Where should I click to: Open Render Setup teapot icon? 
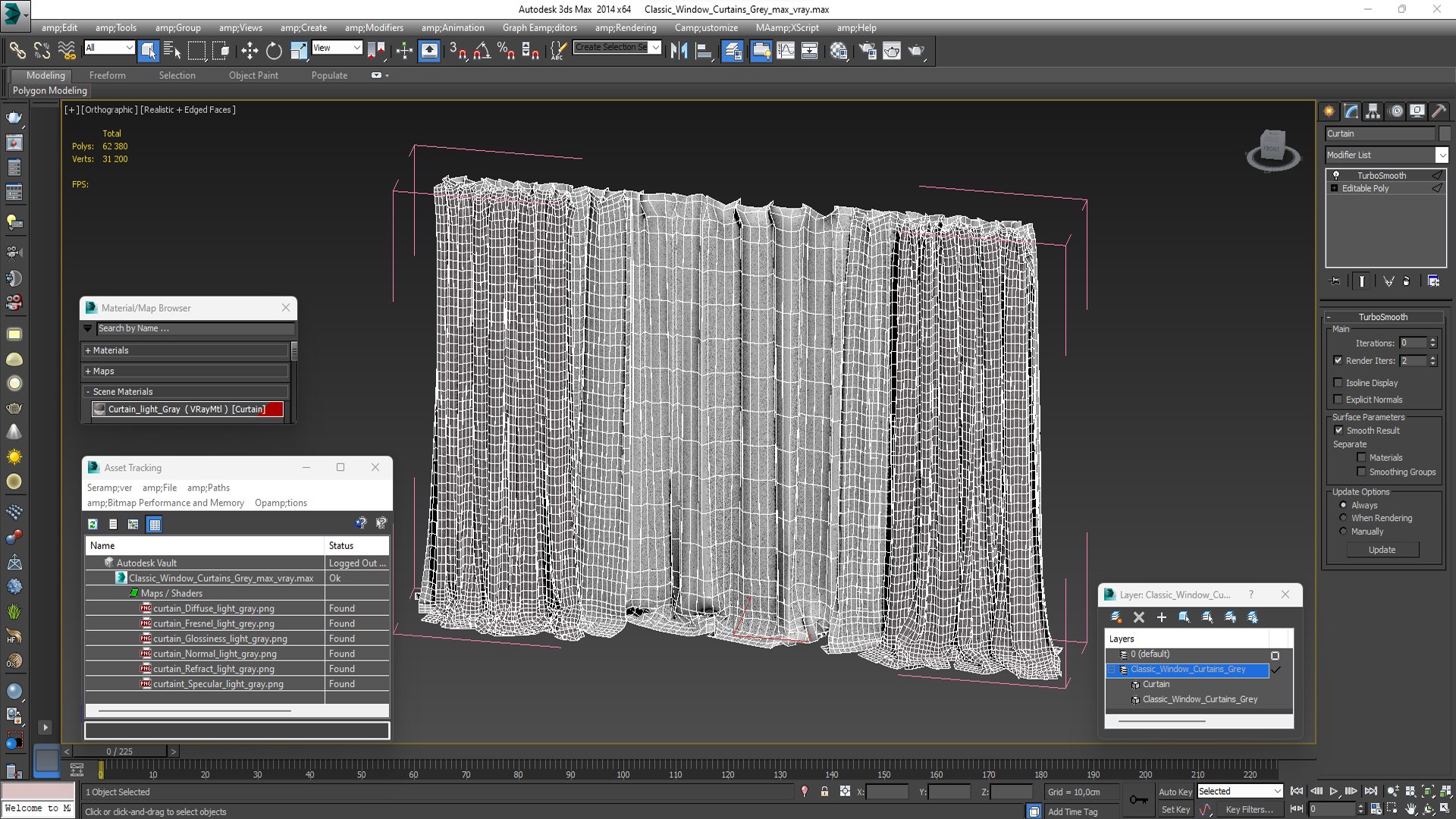(x=868, y=51)
